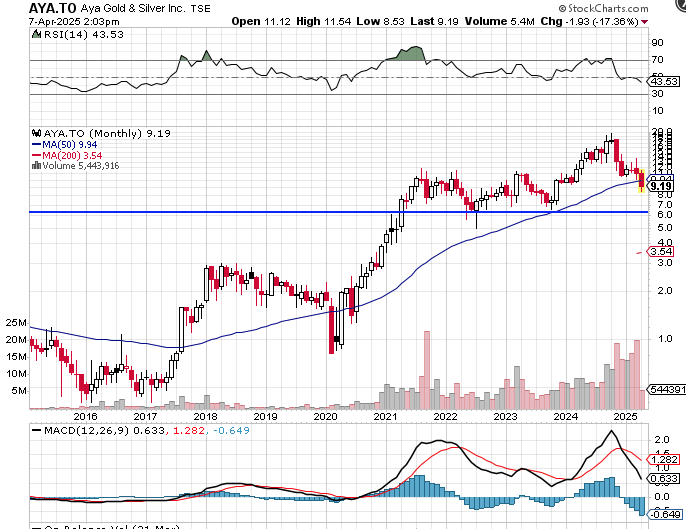Click the blue horizontal support line at 6.0

(339, 212)
